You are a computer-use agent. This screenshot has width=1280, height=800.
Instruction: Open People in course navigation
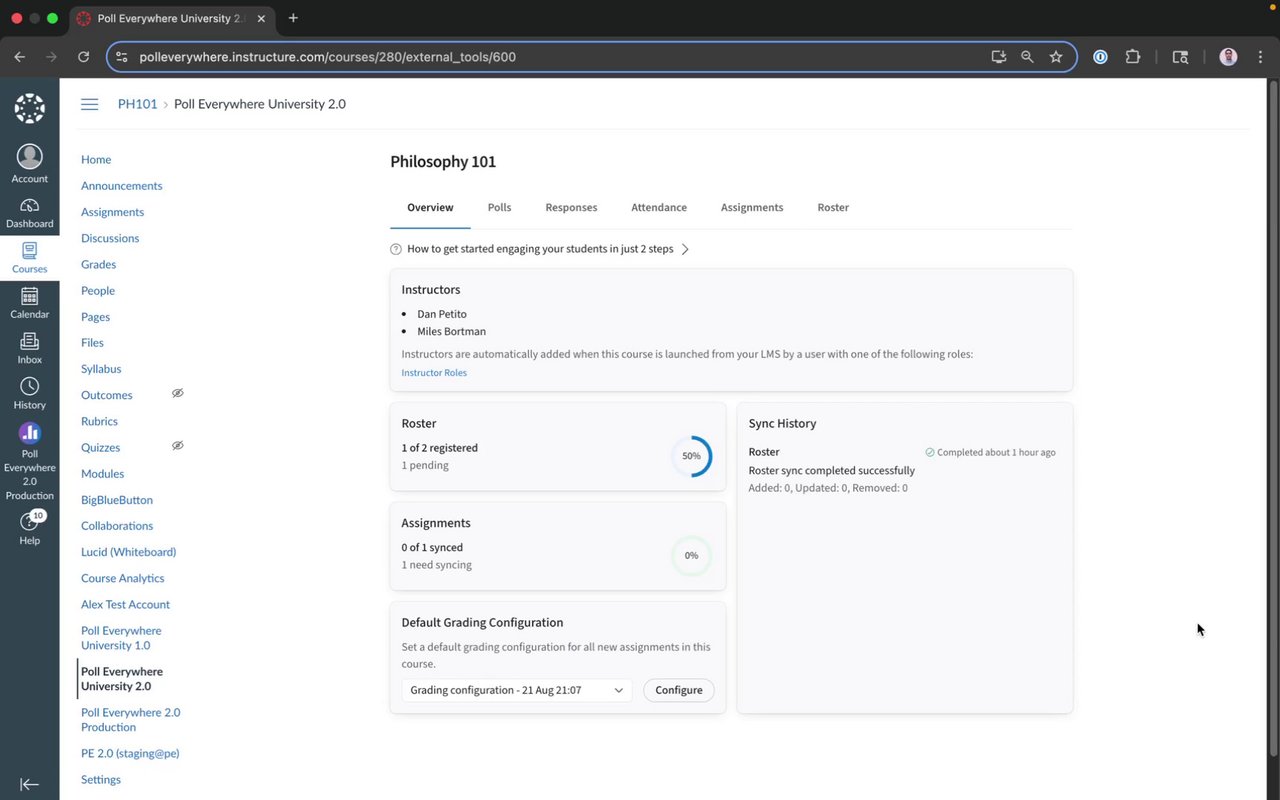(98, 291)
